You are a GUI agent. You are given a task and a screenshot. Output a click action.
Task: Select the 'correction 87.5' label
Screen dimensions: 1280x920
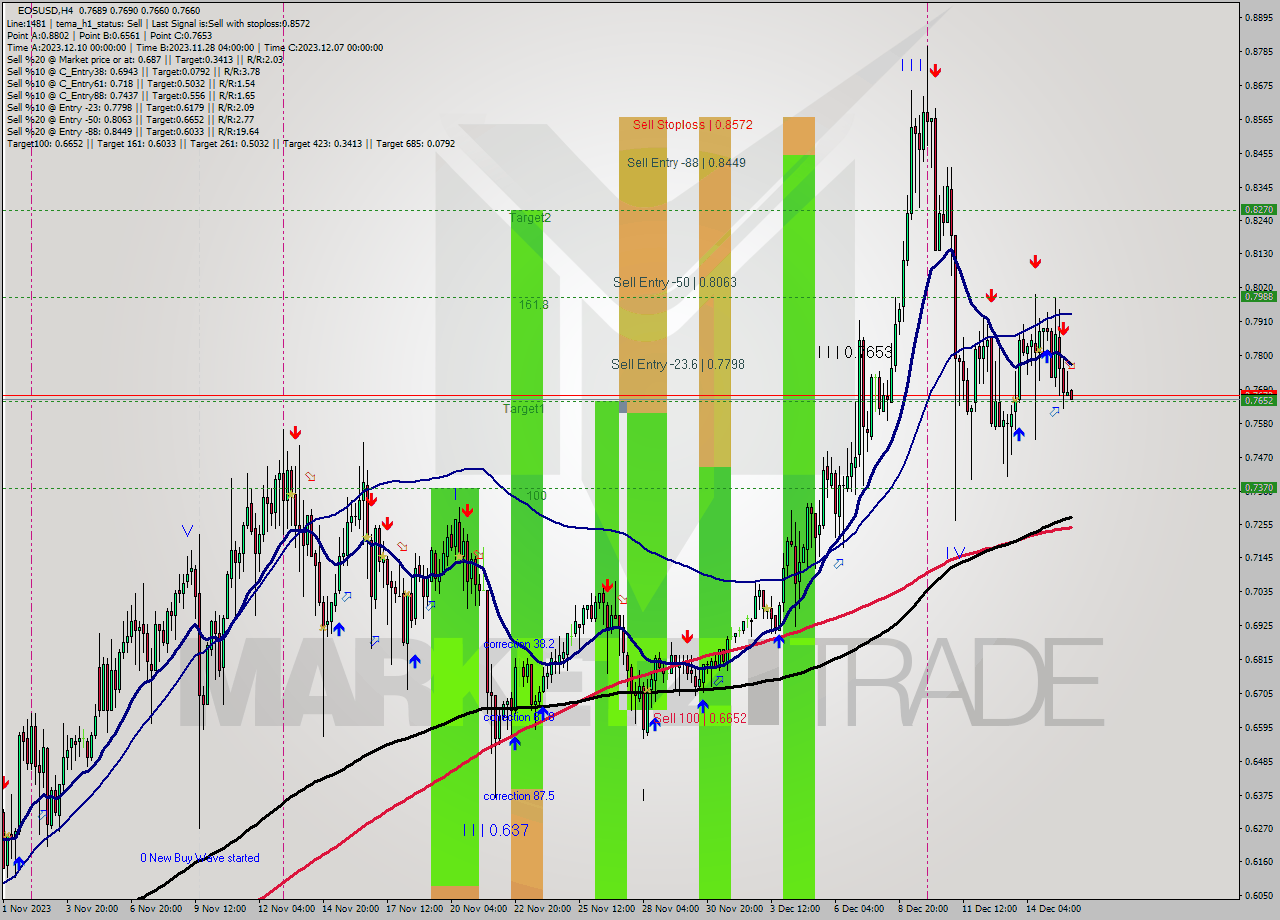coord(518,796)
